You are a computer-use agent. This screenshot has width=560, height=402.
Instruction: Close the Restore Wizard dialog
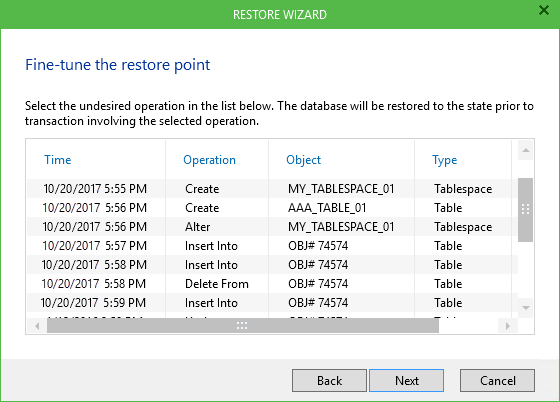544,10
